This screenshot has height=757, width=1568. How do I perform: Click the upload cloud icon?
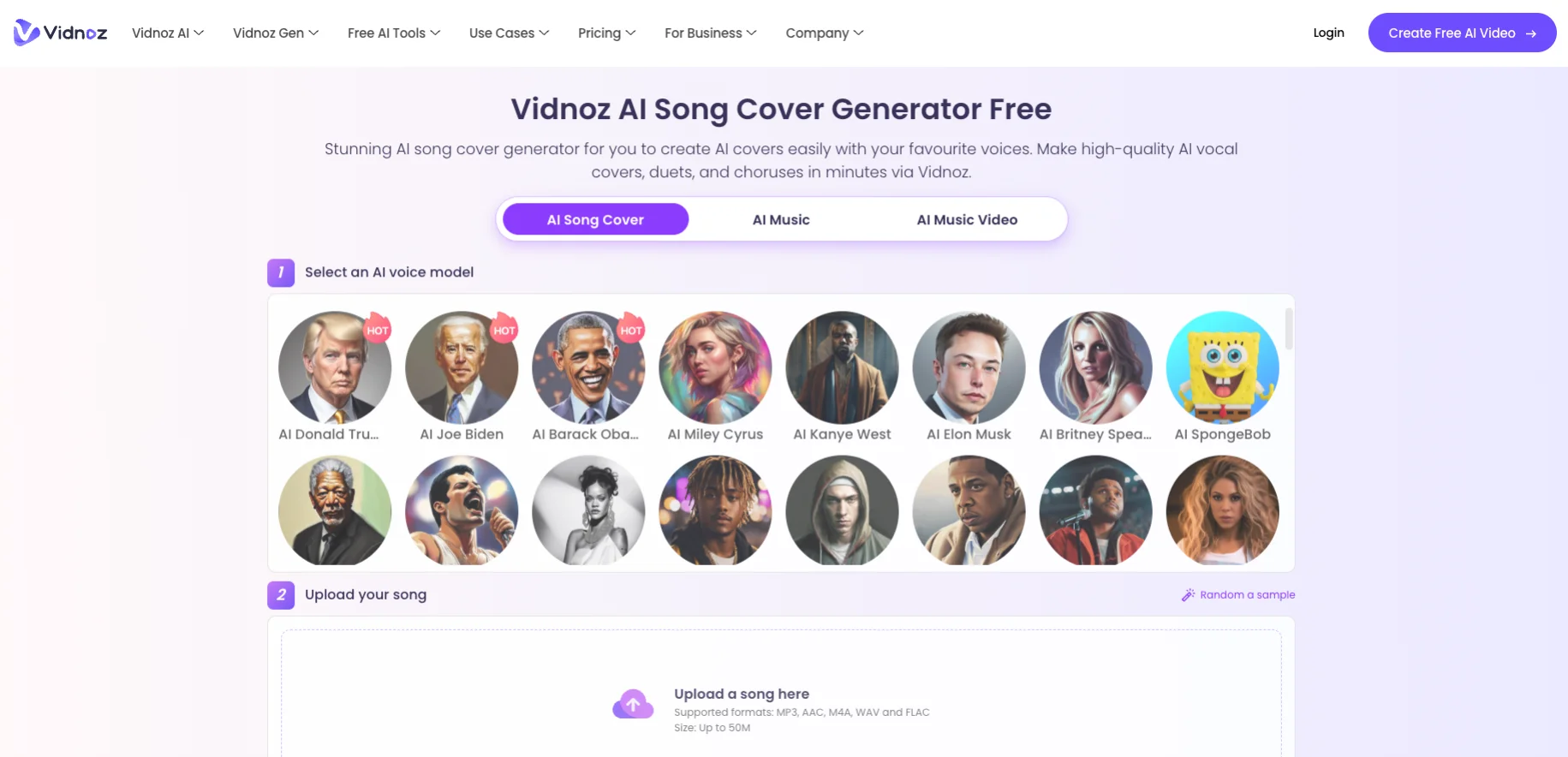[x=633, y=704]
